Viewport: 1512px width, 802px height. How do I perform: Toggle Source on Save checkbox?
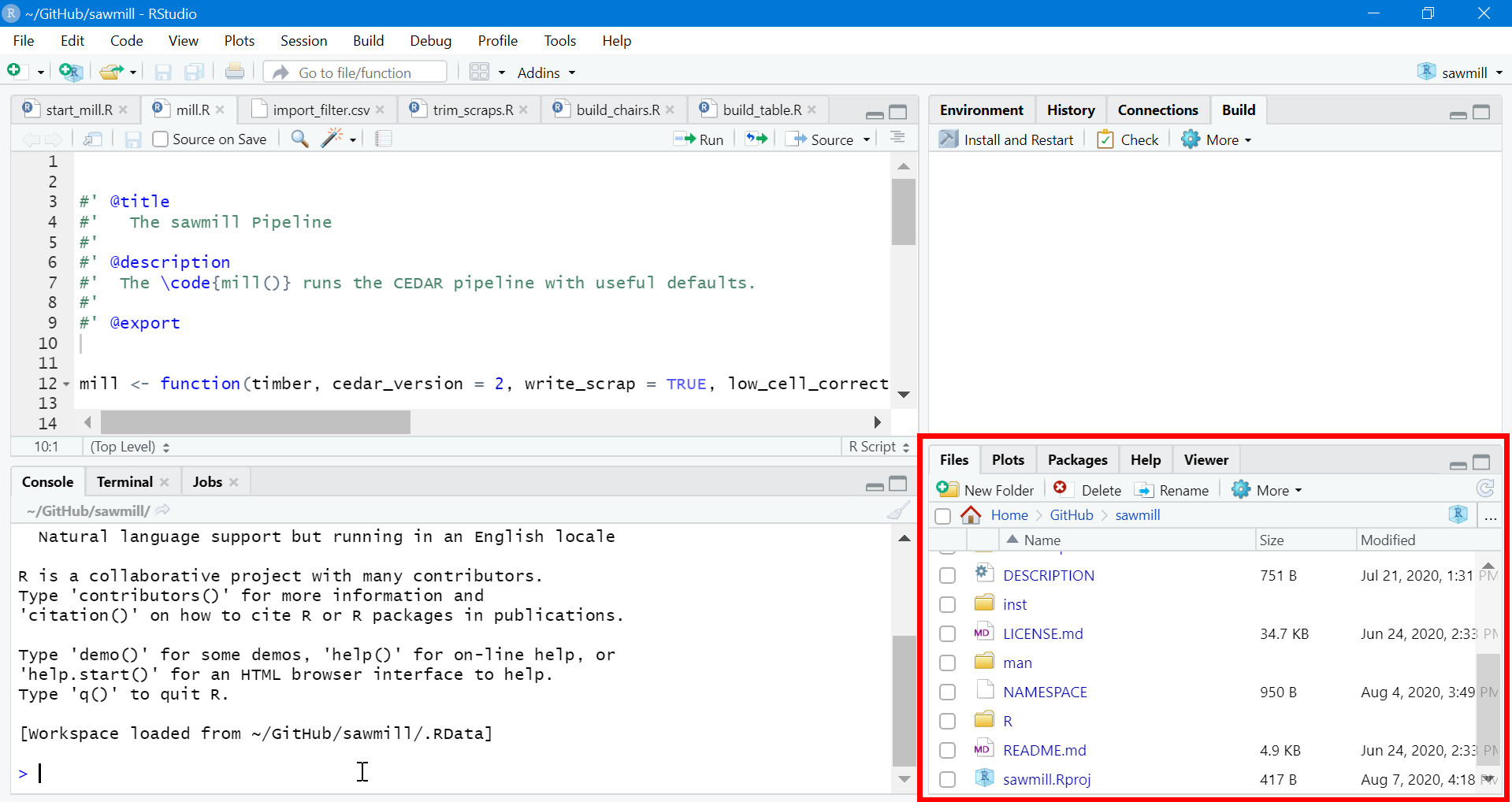[x=161, y=139]
